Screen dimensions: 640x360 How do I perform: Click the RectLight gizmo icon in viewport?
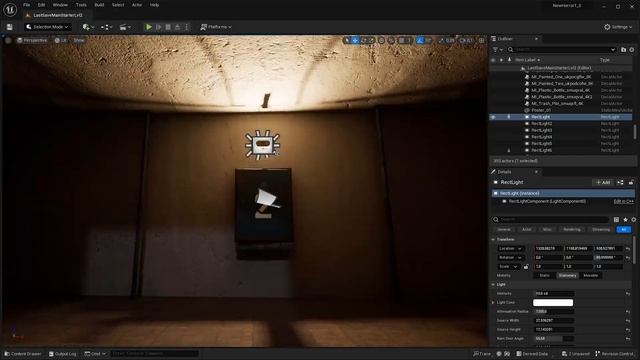click(262, 144)
